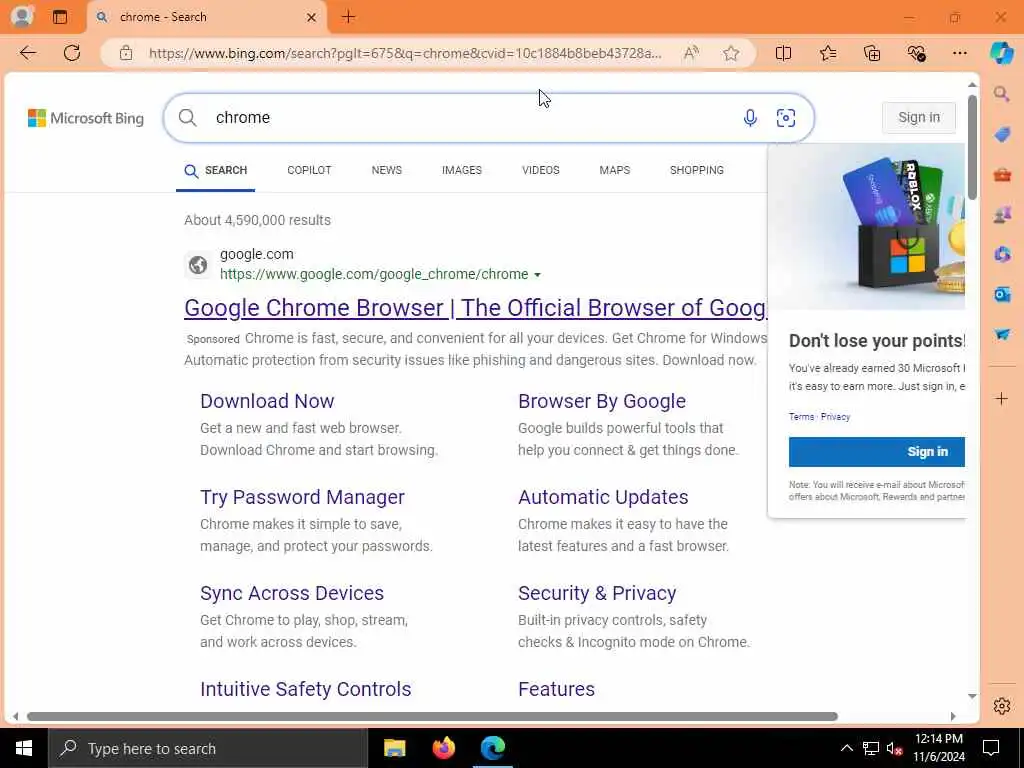Open visual search camera icon
Screen dimensions: 1024x768
[786, 118]
